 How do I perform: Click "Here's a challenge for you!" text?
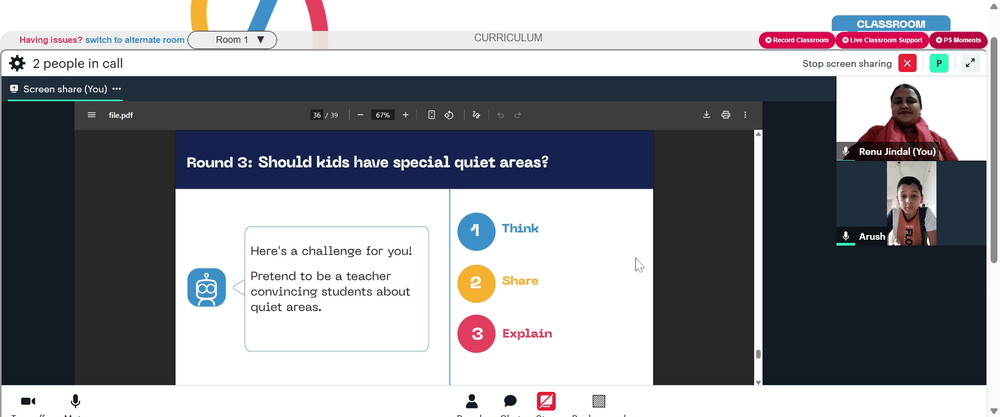point(331,251)
